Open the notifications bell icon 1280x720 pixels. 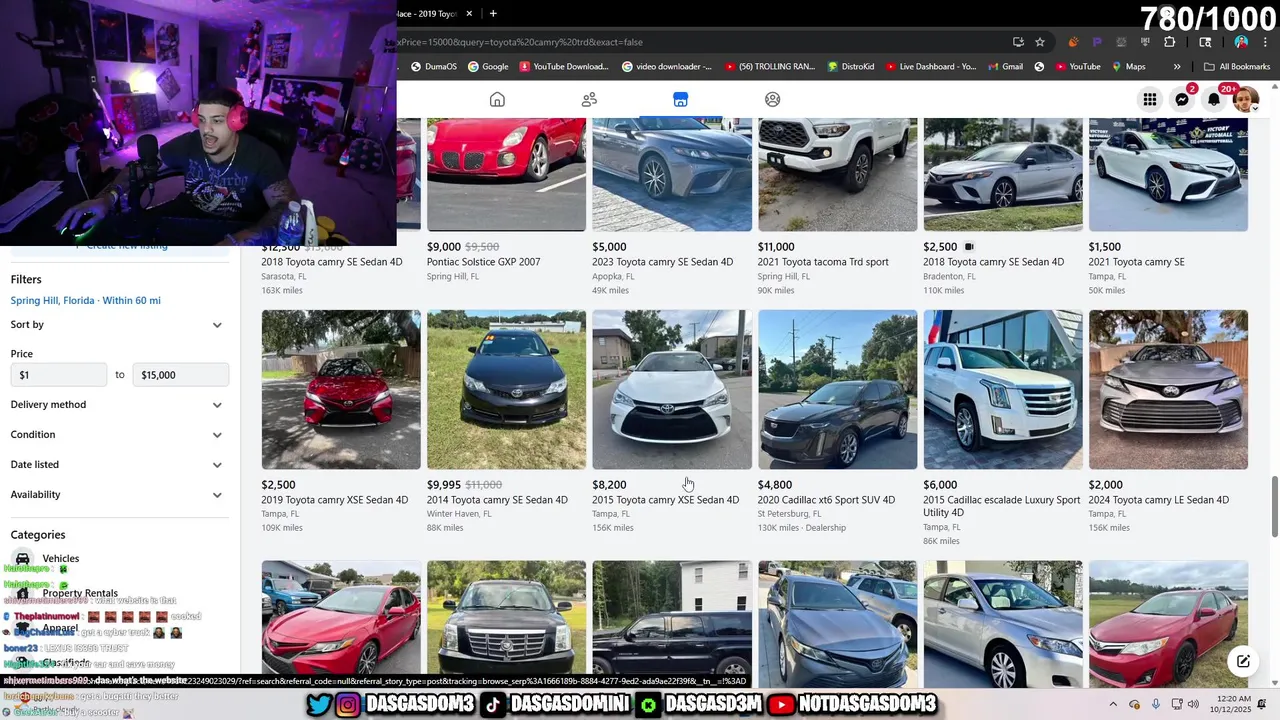click(1214, 99)
